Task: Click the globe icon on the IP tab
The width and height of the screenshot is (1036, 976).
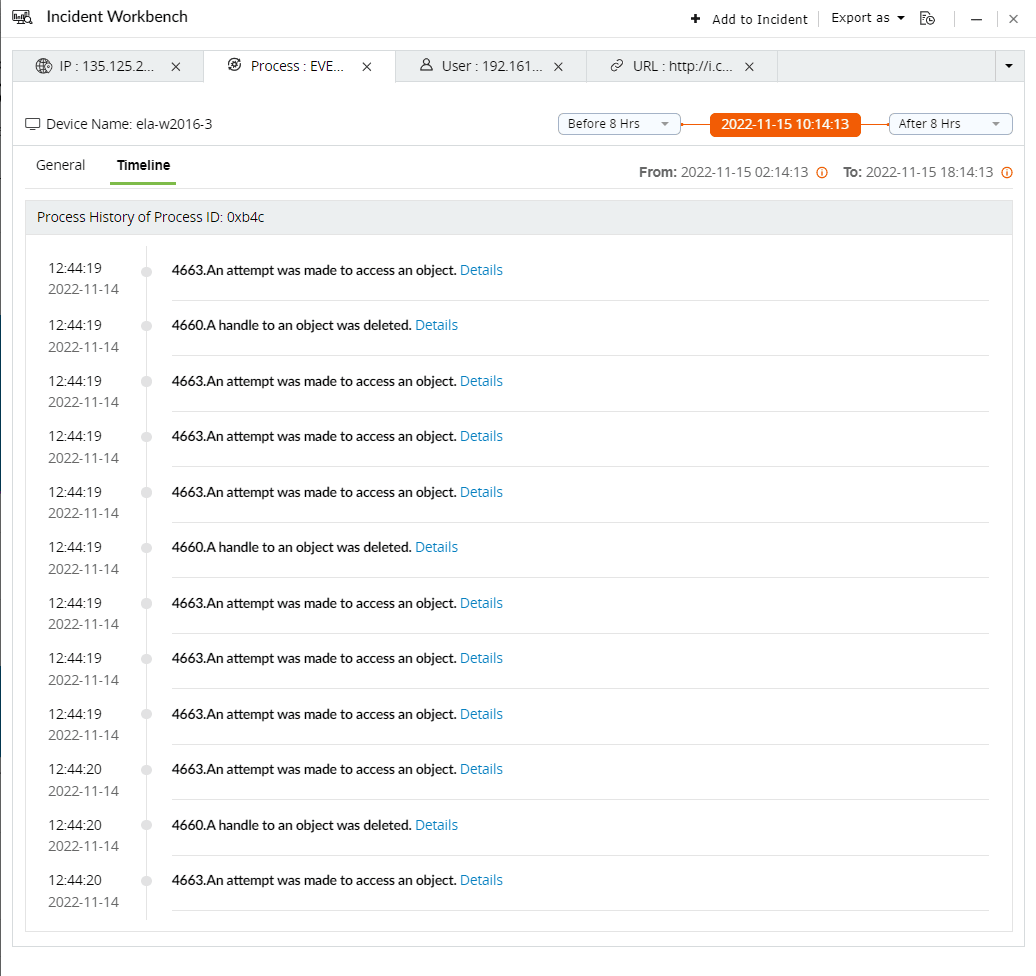Action: tap(42, 66)
